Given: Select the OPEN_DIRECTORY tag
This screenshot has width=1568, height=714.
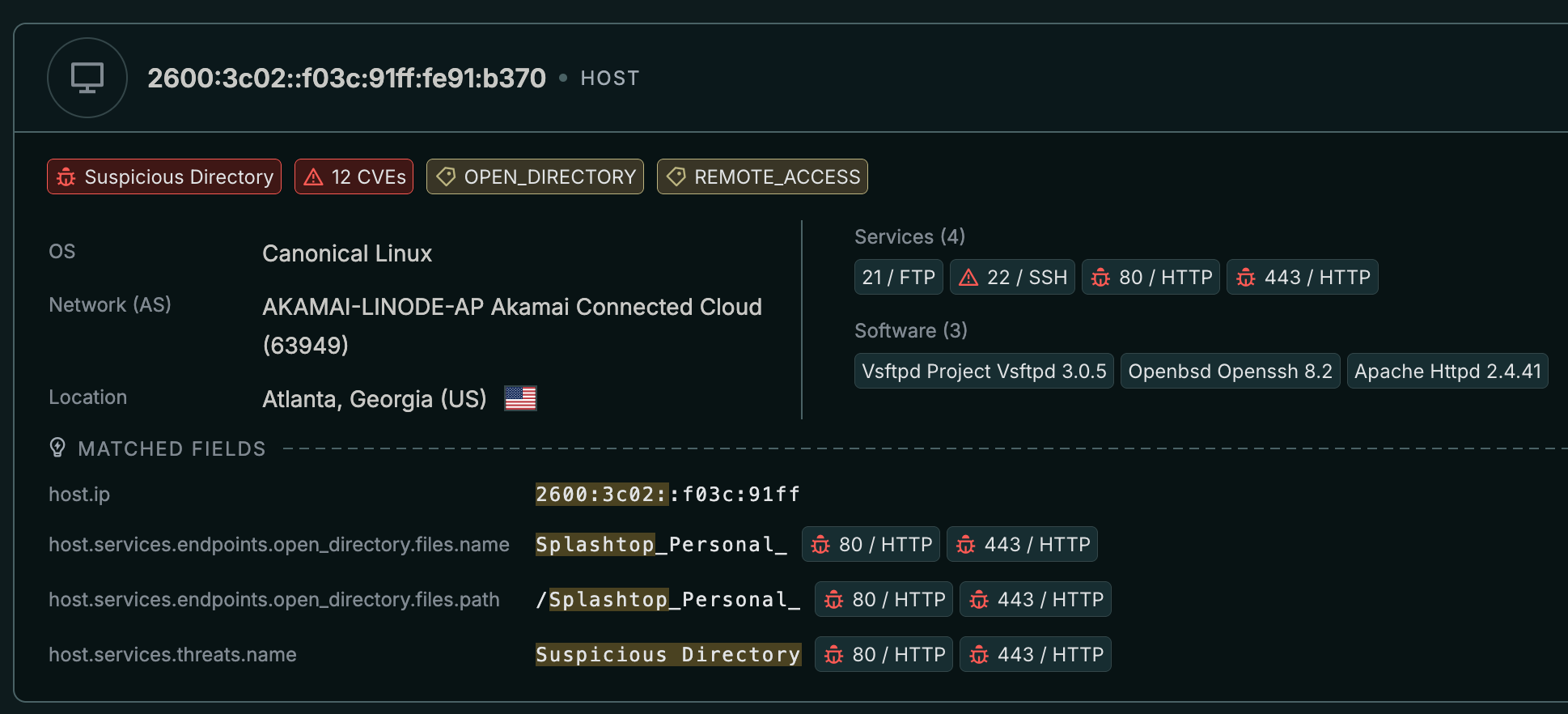Looking at the screenshot, I should 535,176.
